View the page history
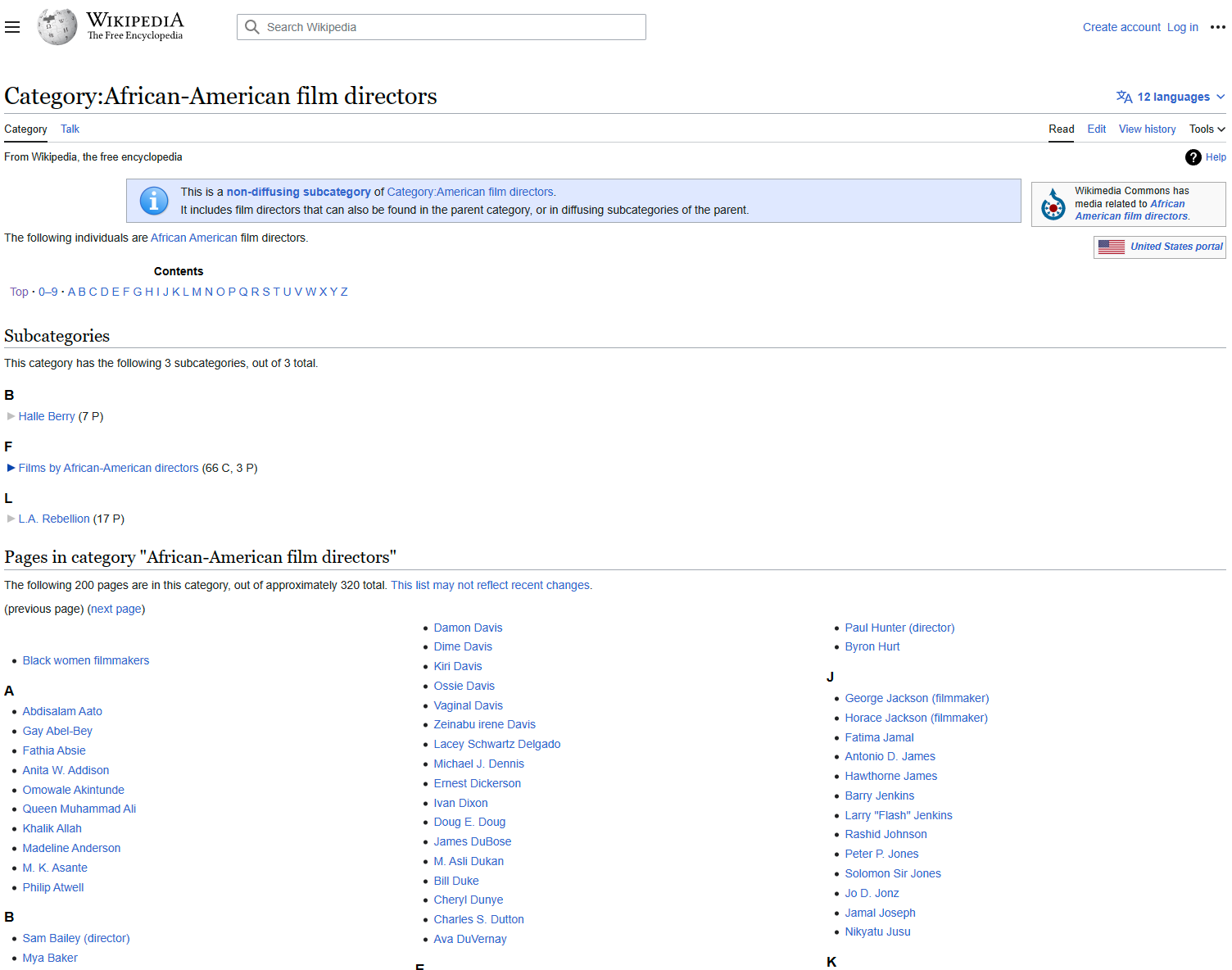1232x970 pixels. pos(1147,129)
